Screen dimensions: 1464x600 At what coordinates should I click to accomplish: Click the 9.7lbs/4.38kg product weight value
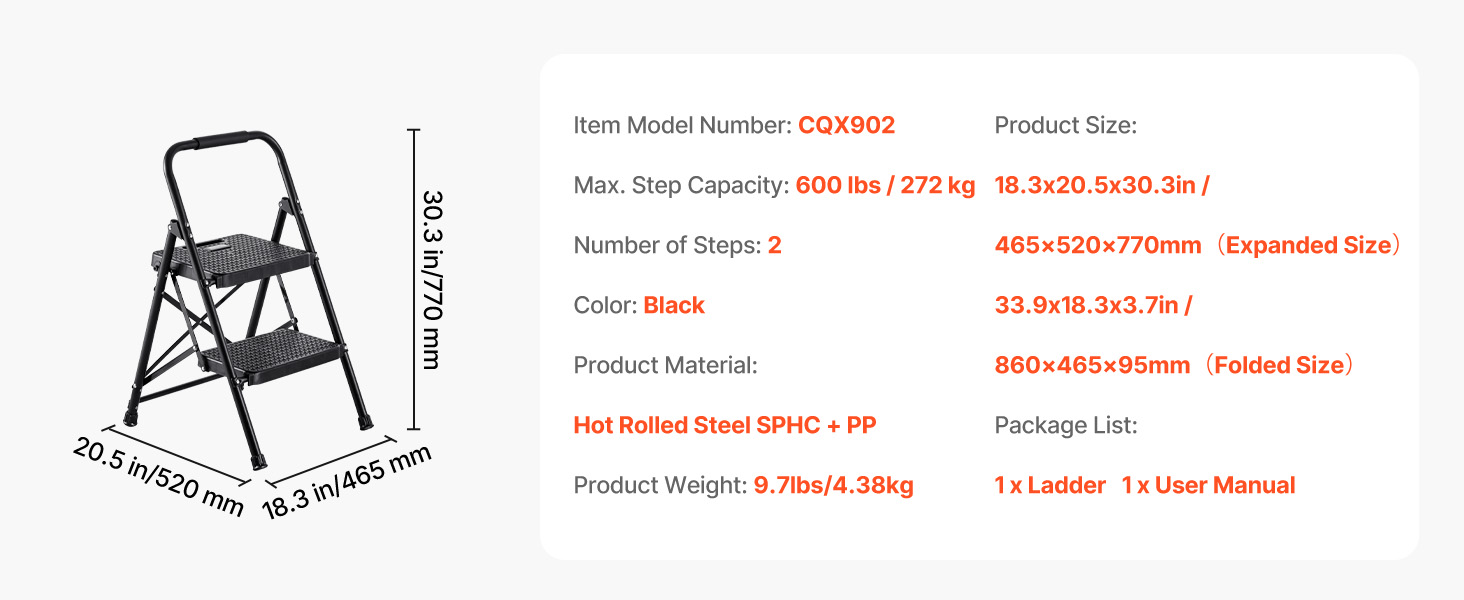[x=833, y=486]
